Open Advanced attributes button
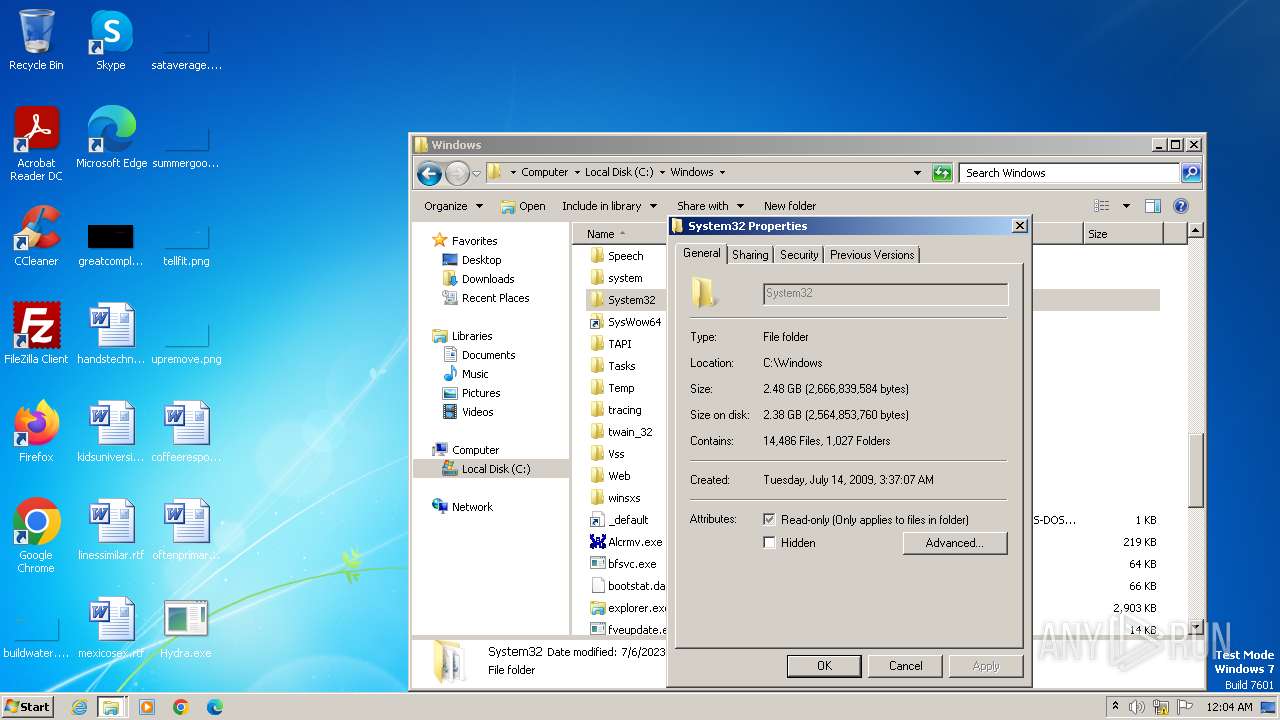The height and width of the screenshot is (720, 1280). (954, 543)
